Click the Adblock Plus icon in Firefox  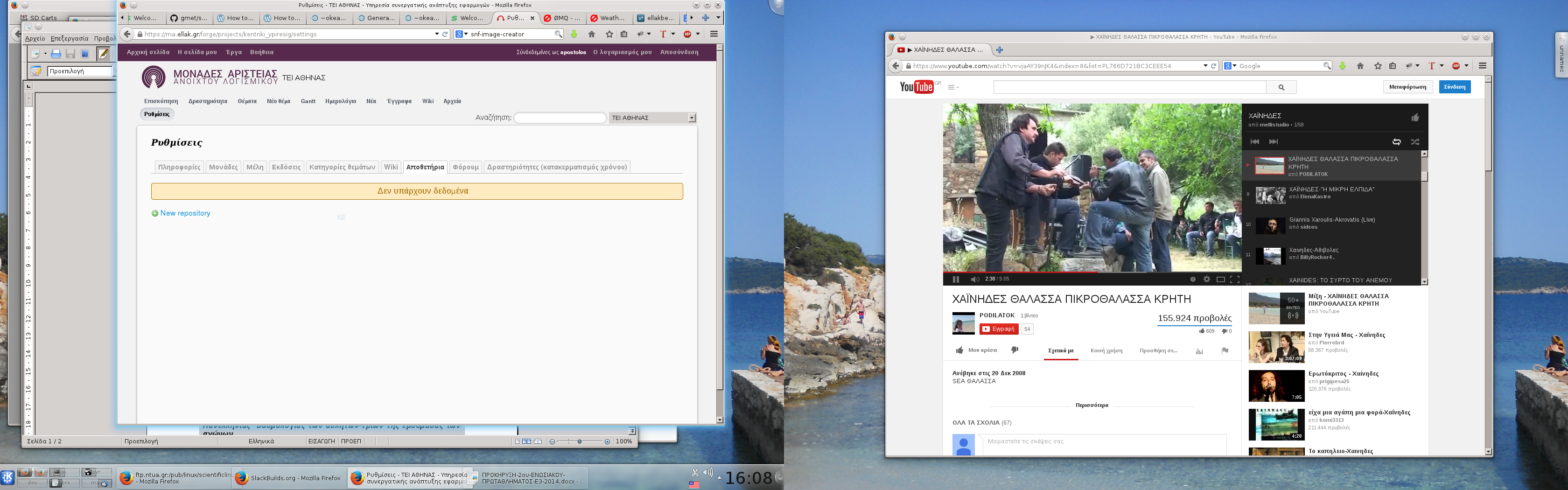click(x=687, y=34)
